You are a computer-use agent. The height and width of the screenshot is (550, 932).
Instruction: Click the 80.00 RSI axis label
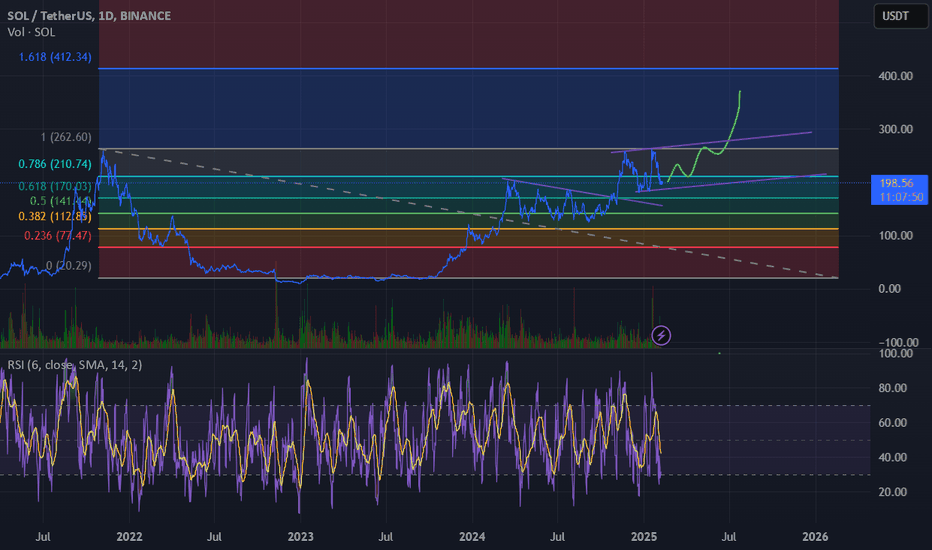[x=893, y=388]
